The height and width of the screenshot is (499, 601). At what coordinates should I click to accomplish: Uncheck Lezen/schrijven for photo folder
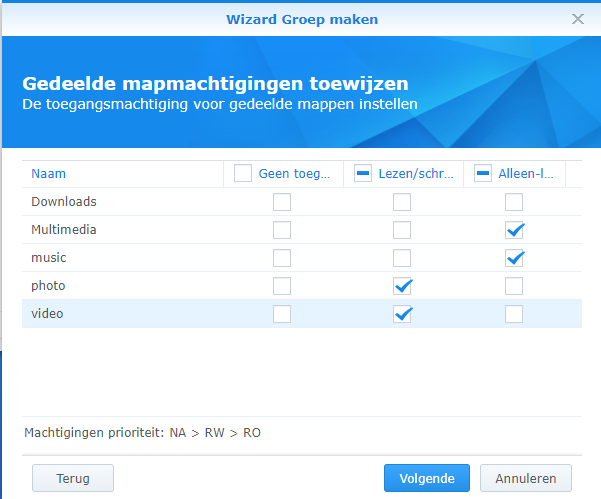(402, 286)
